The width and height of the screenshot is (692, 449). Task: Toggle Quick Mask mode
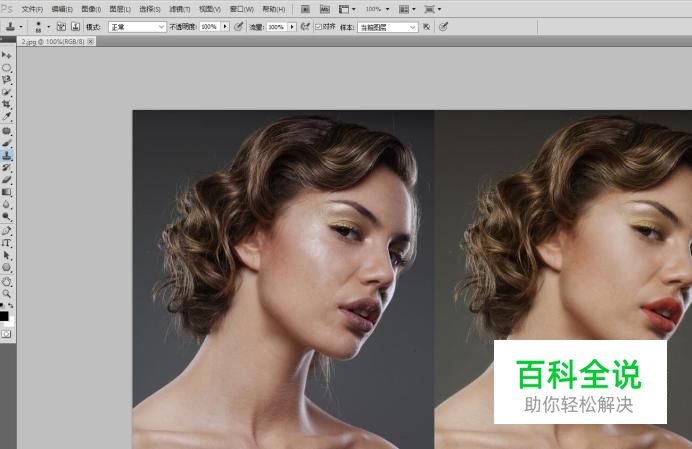tap(6, 334)
